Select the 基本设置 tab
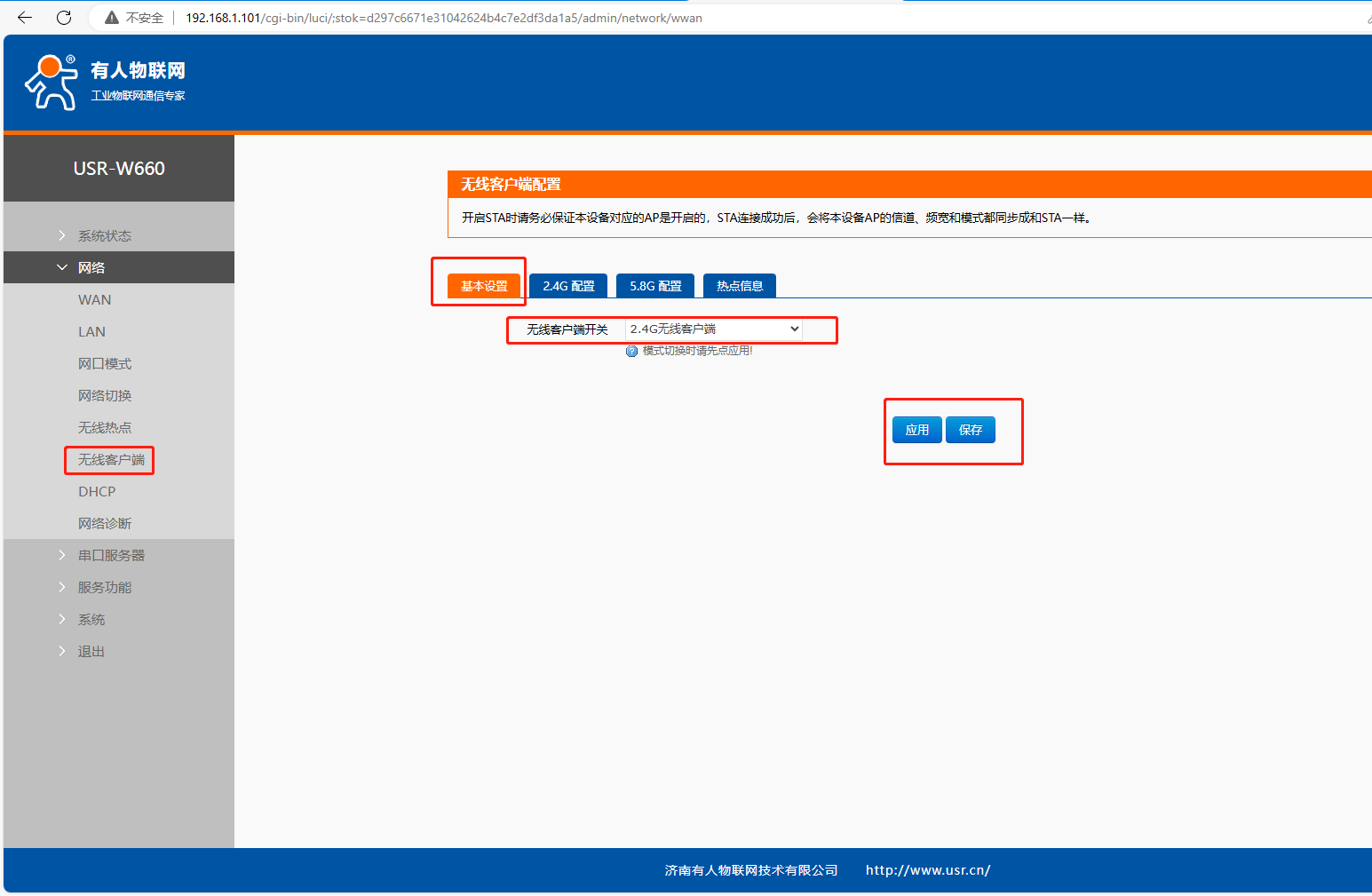Screen dimensions: 1372x896 [484, 286]
